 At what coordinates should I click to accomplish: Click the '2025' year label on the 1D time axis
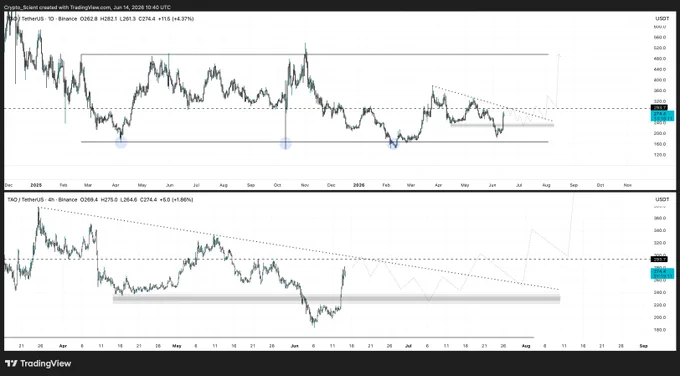point(36,185)
